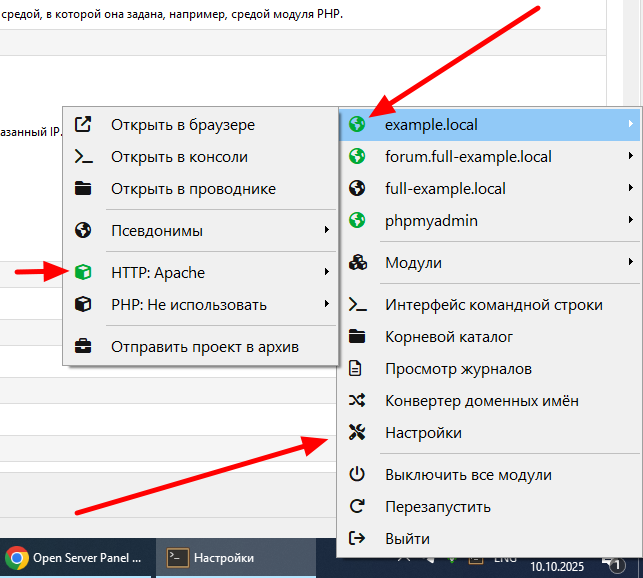The width and height of the screenshot is (643, 578).
Task: Select Открыть в проводнике menu entry
Action: (x=201, y=189)
